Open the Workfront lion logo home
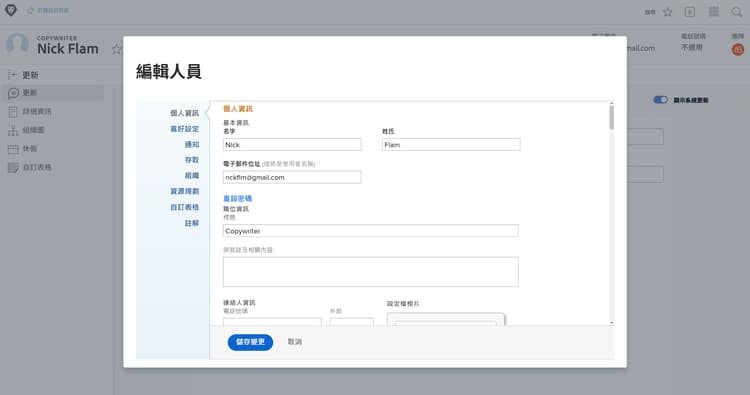The height and width of the screenshot is (395, 750). pyautogui.click(x=11, y=10)
